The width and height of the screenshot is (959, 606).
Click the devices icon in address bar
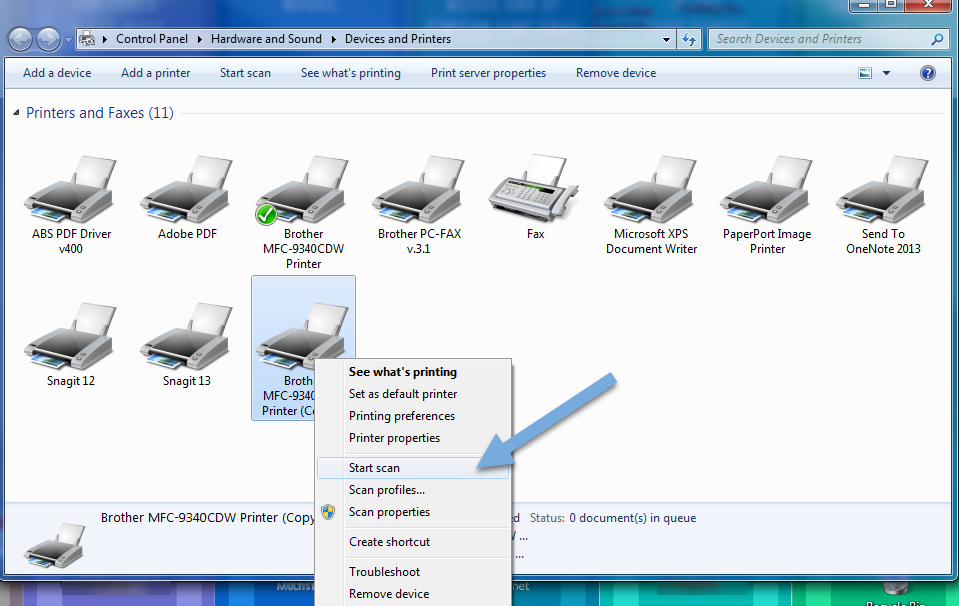tap(87, 39)
